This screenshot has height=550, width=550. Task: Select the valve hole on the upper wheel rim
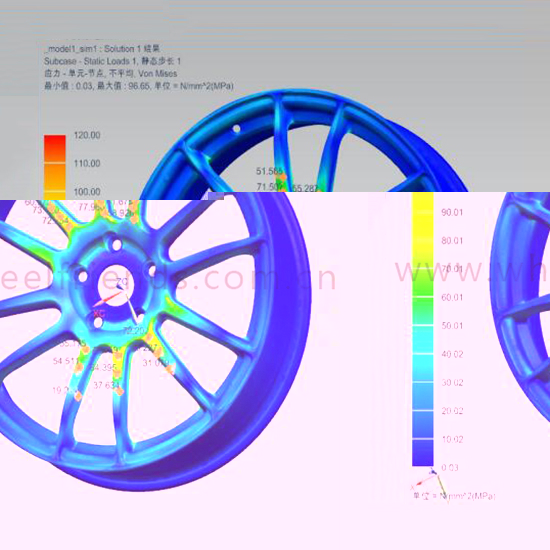point(237,128)
